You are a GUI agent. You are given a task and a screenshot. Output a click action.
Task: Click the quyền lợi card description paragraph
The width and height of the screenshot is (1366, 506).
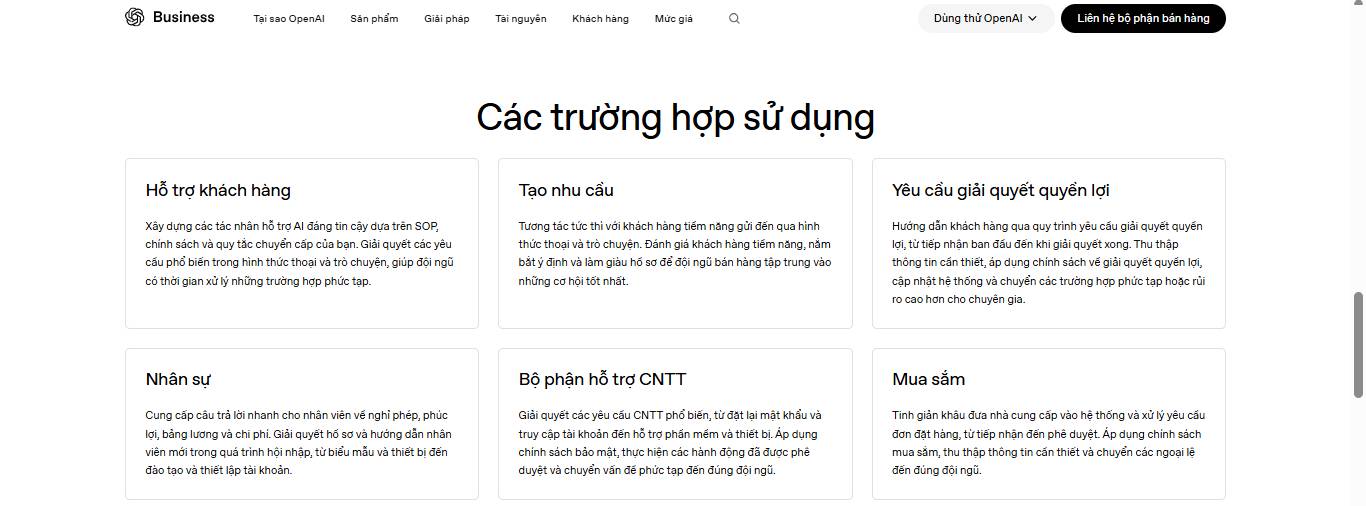[1049, 263]
